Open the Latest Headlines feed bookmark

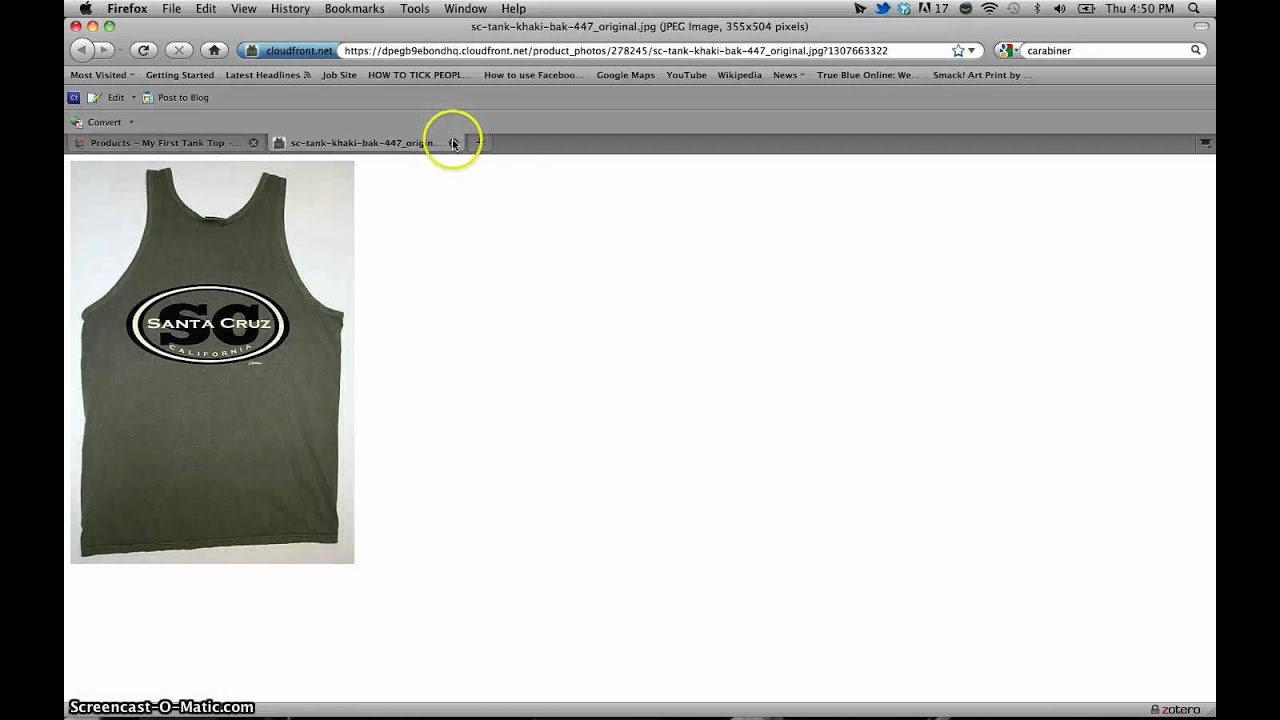267,75
